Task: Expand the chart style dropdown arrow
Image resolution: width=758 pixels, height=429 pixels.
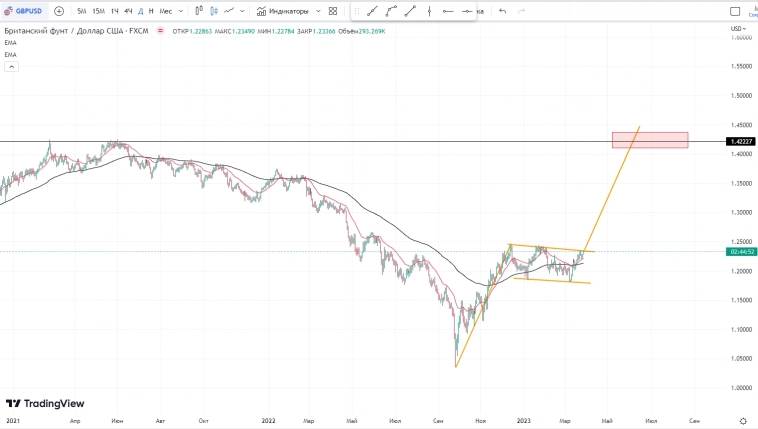Action: tap(244, 11)
